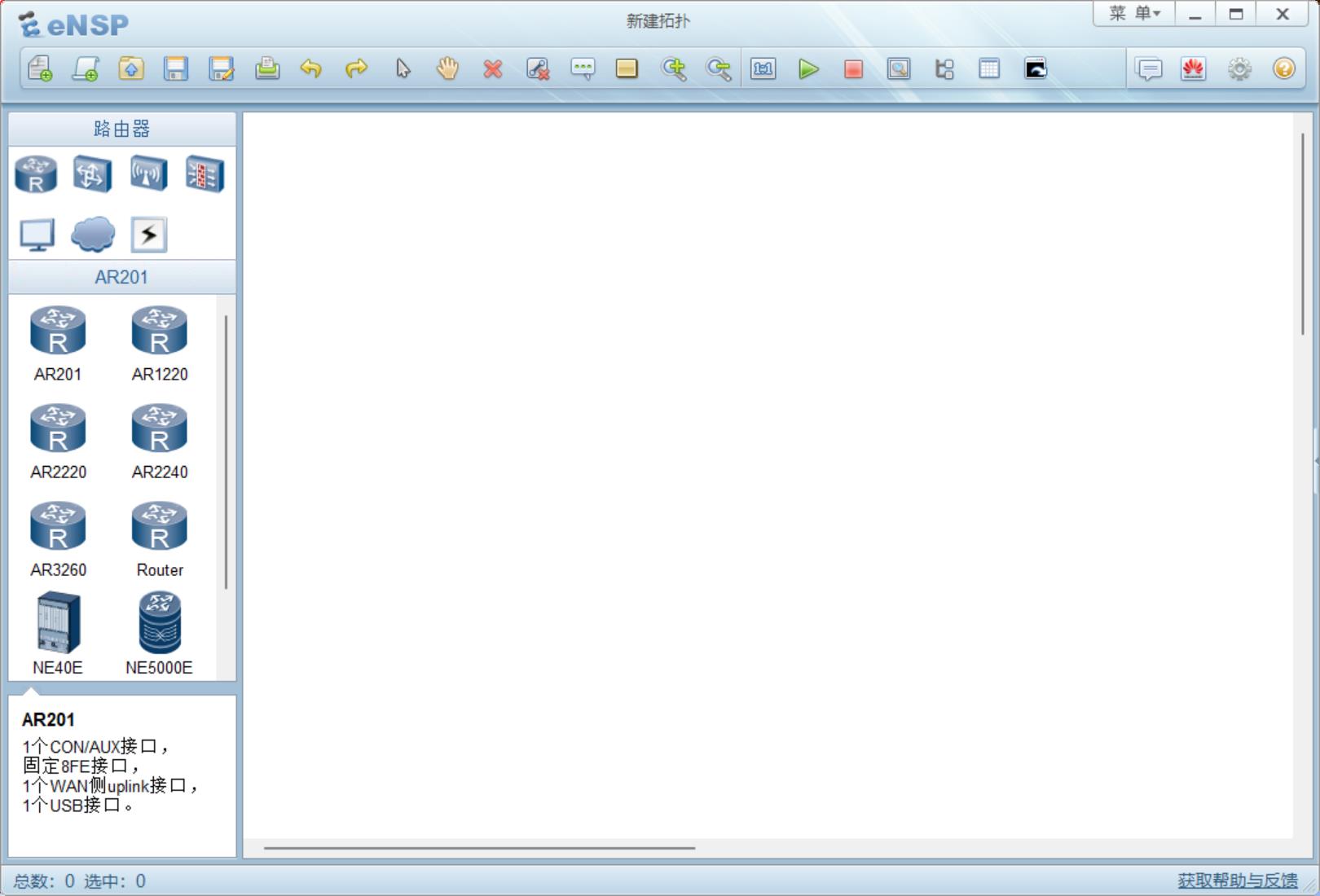Reset canvas zoom to 1:1
1320x896 pixels.
[763, 68]
